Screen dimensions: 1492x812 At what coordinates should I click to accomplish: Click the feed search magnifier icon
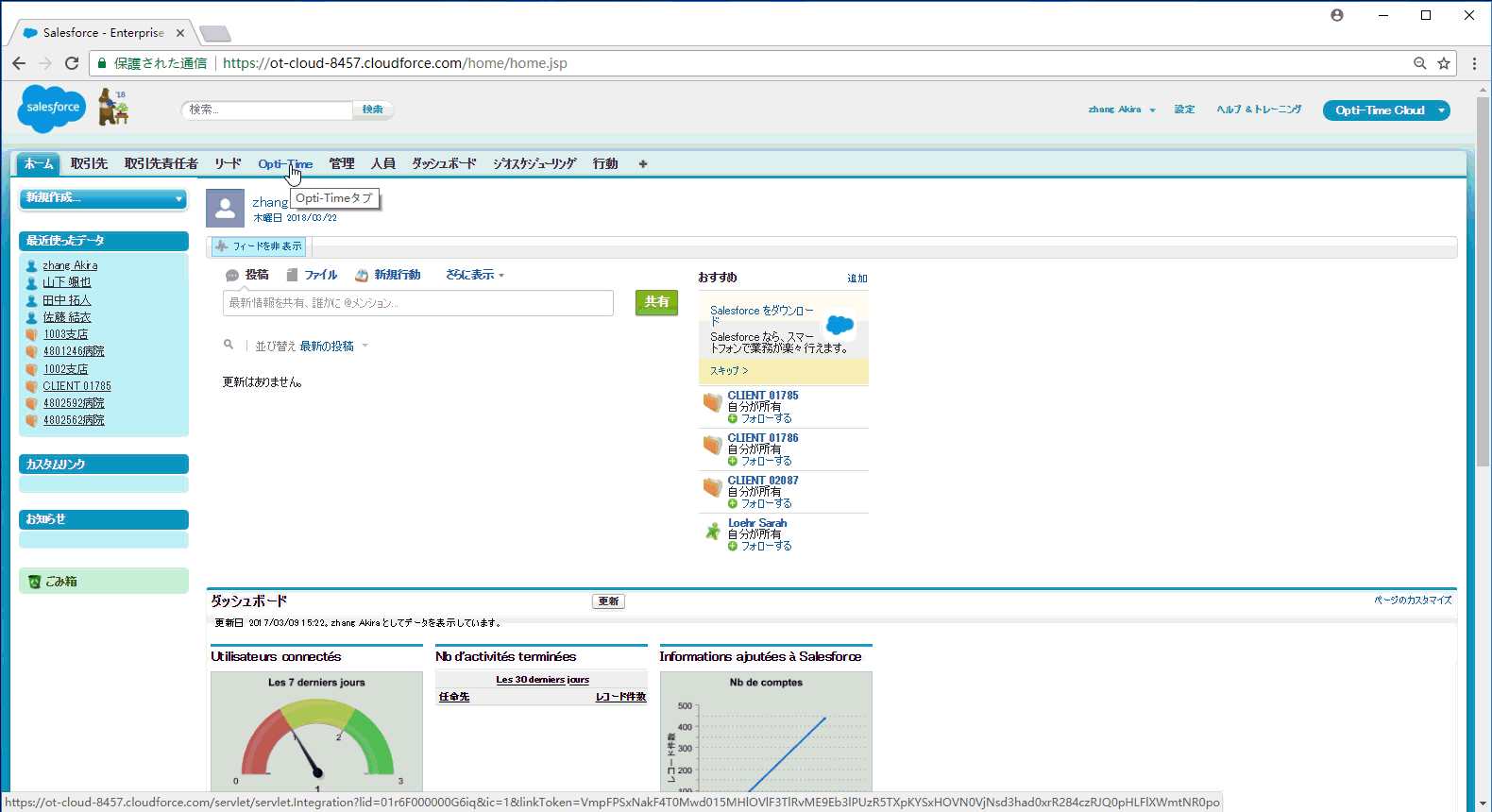pyautogui.click(x=229, y=346)
